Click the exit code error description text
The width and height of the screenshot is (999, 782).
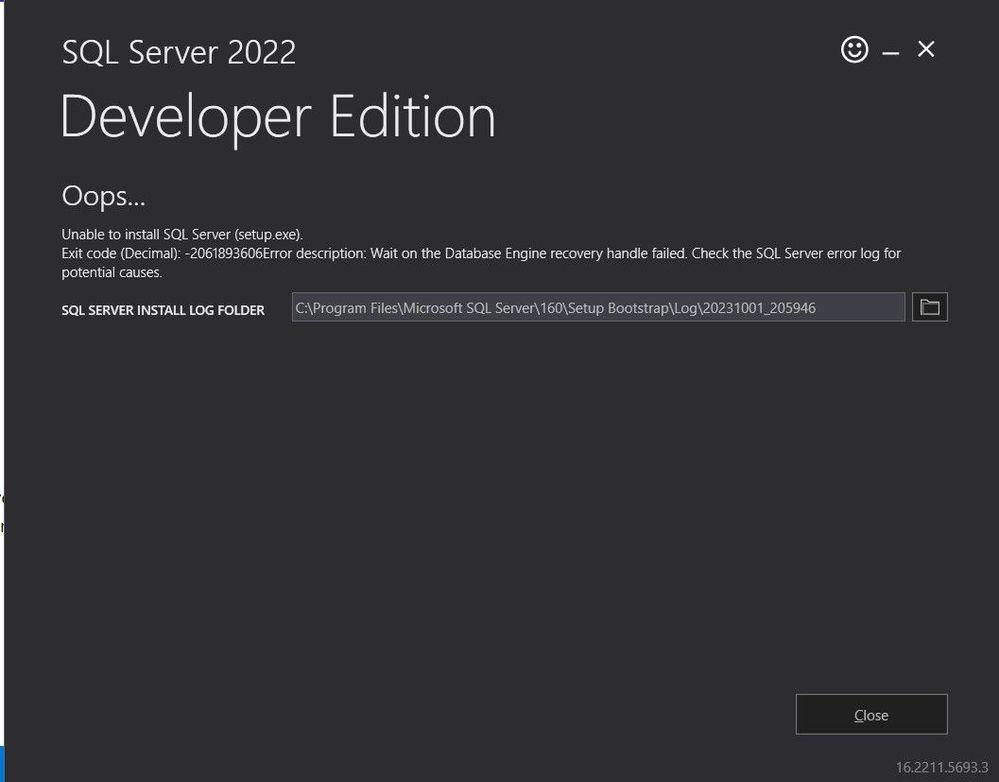[481, 263]
